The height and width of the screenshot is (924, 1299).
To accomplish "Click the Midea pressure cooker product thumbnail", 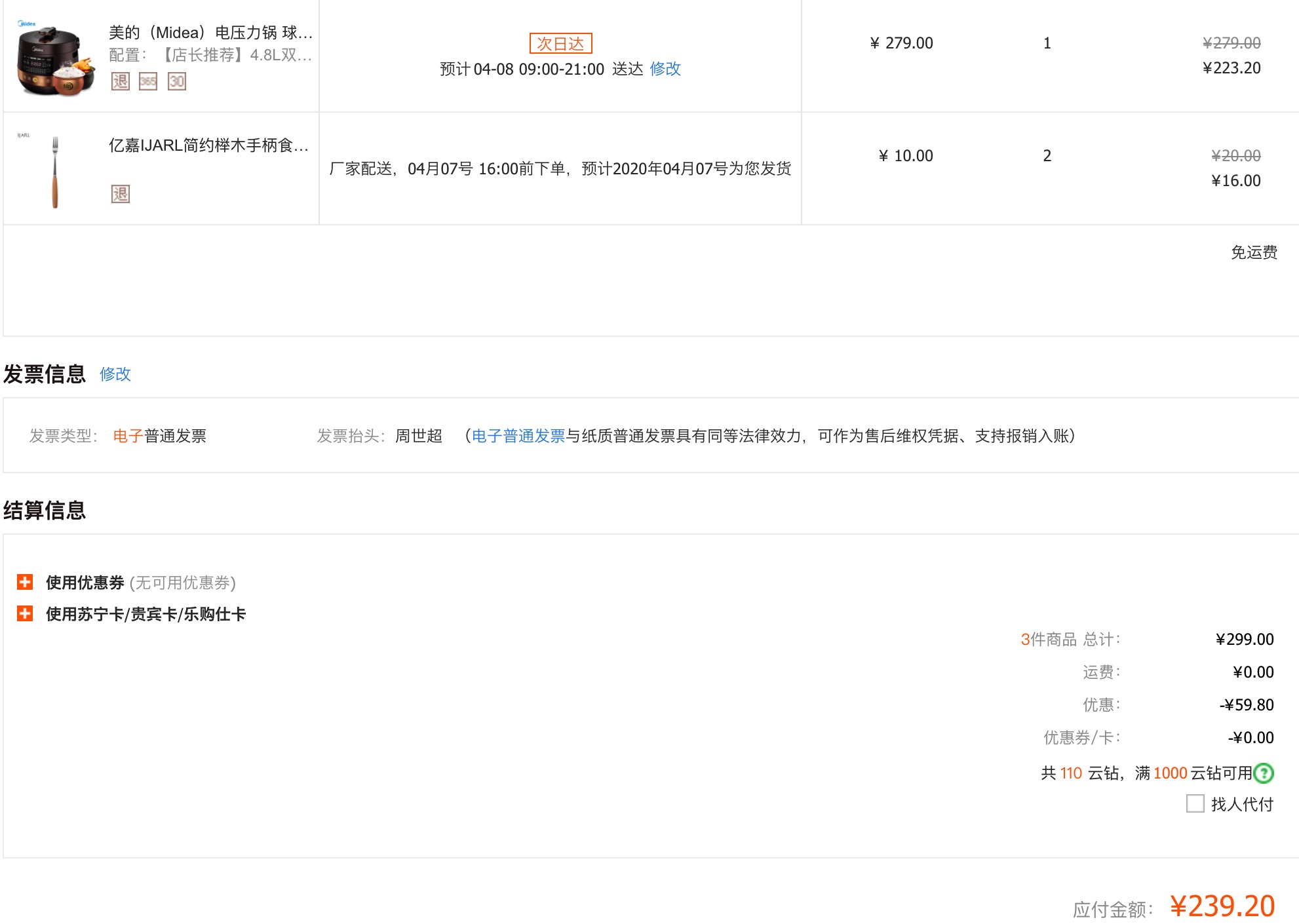I will (54, 58).
